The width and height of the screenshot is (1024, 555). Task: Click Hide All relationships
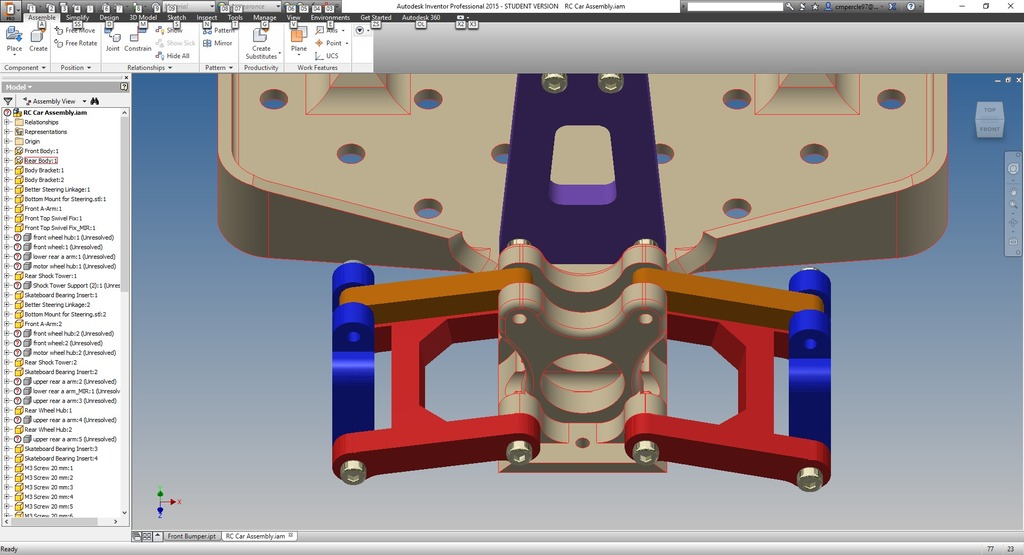[x=177, y=56]
